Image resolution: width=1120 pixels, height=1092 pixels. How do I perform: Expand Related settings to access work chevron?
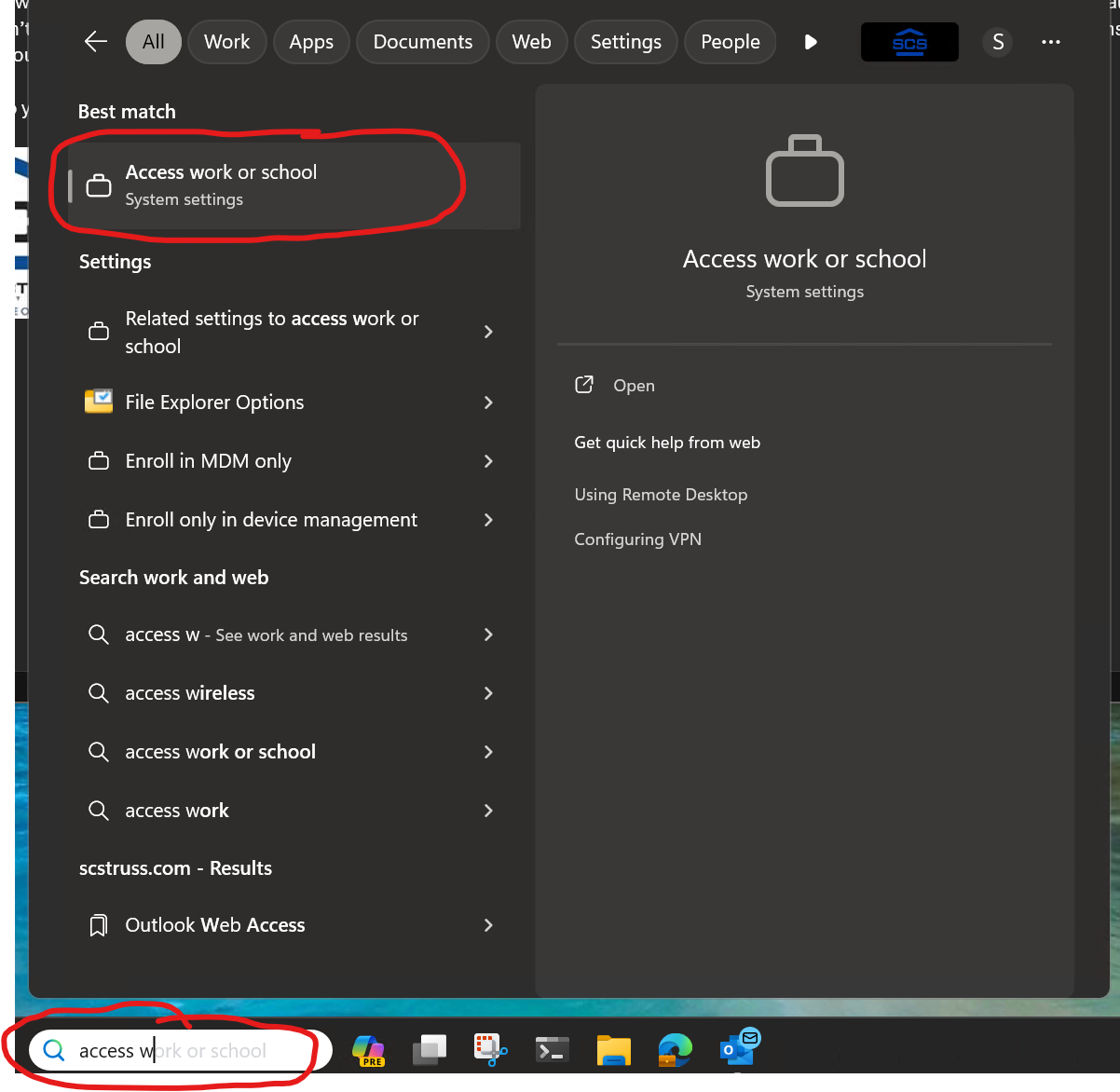pos(488,332)
